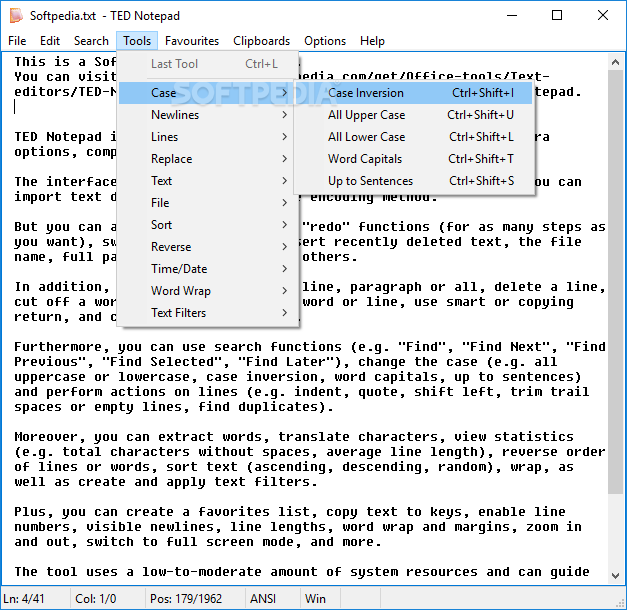Open the Reverse submenu

pos(207,247)
